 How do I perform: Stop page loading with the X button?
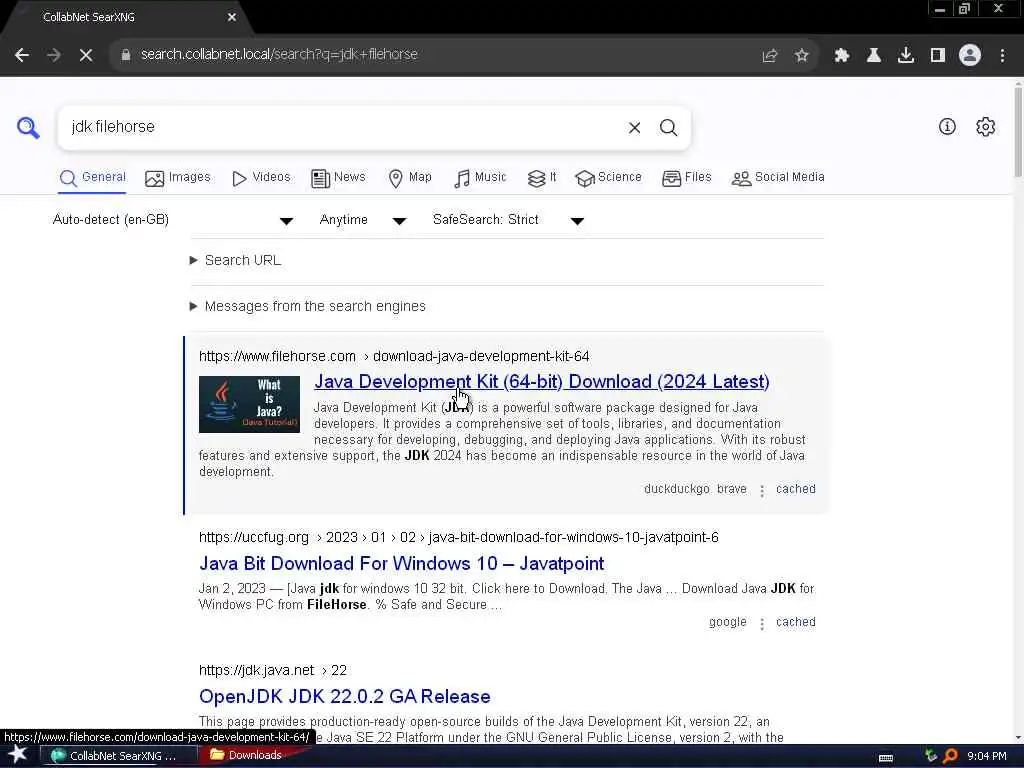(86, 55)
